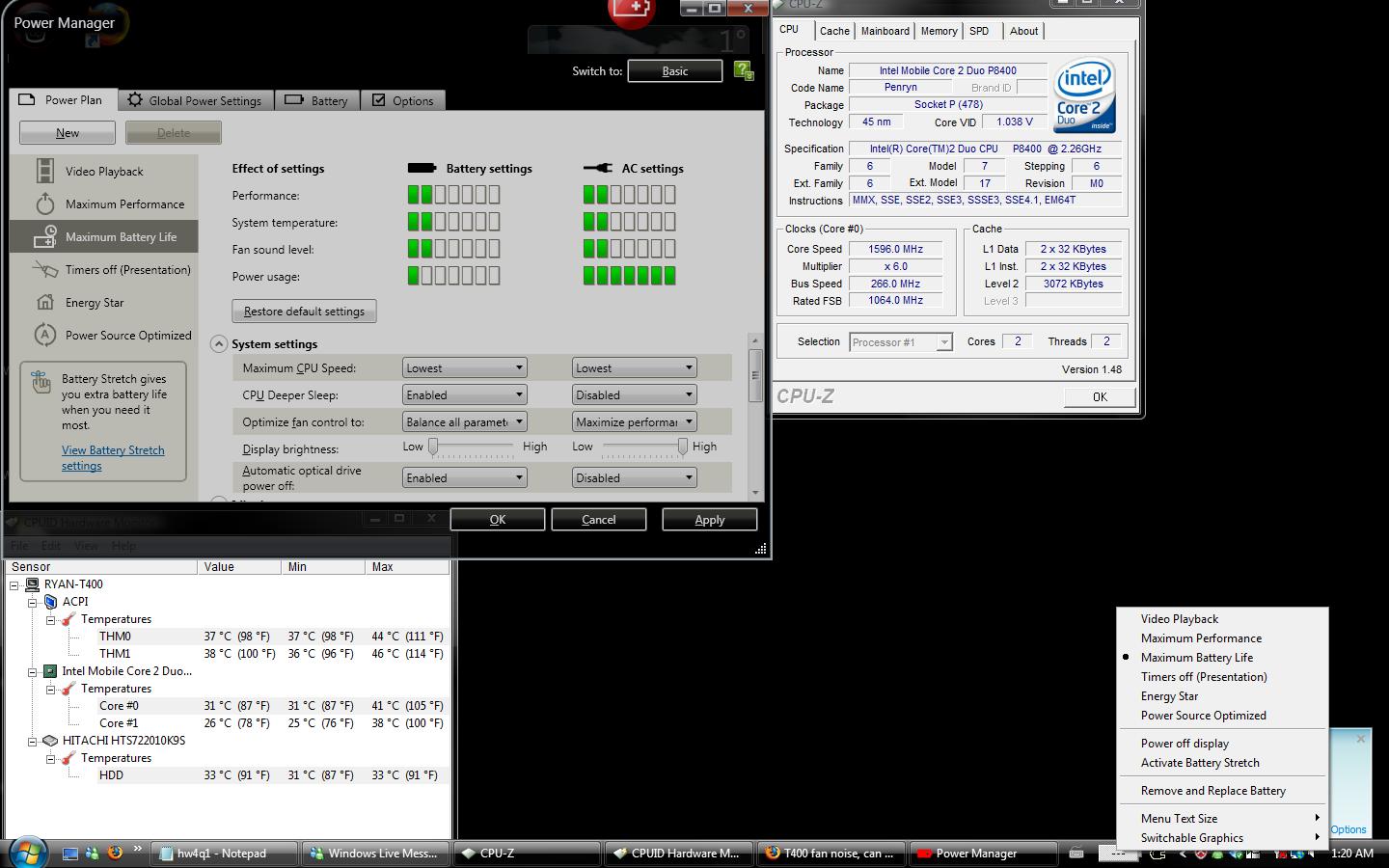Open the About tab in CPU-Z
1389x868 pixels.
(1023, 31)
